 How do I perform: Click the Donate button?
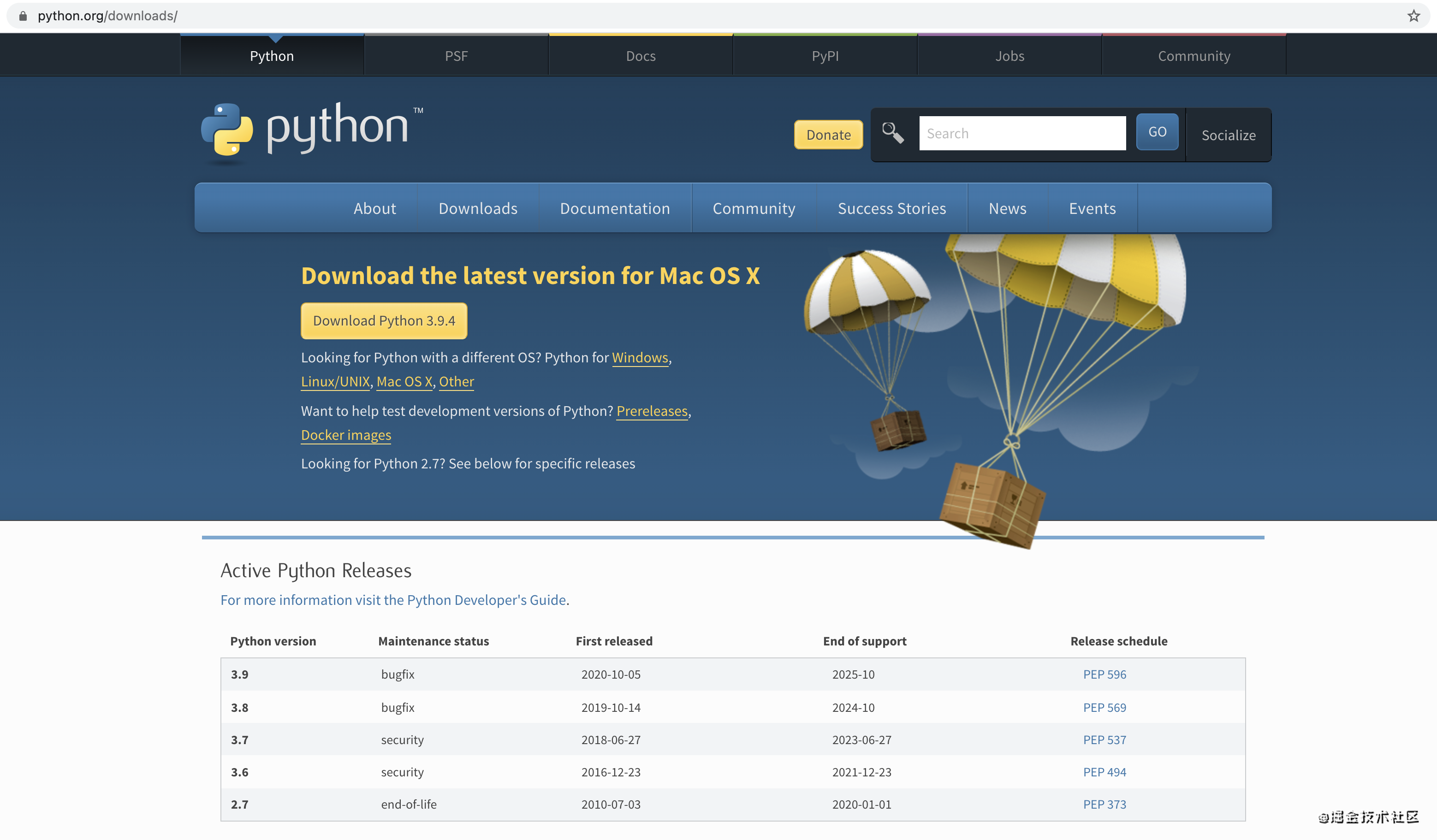tap(828, 135)
